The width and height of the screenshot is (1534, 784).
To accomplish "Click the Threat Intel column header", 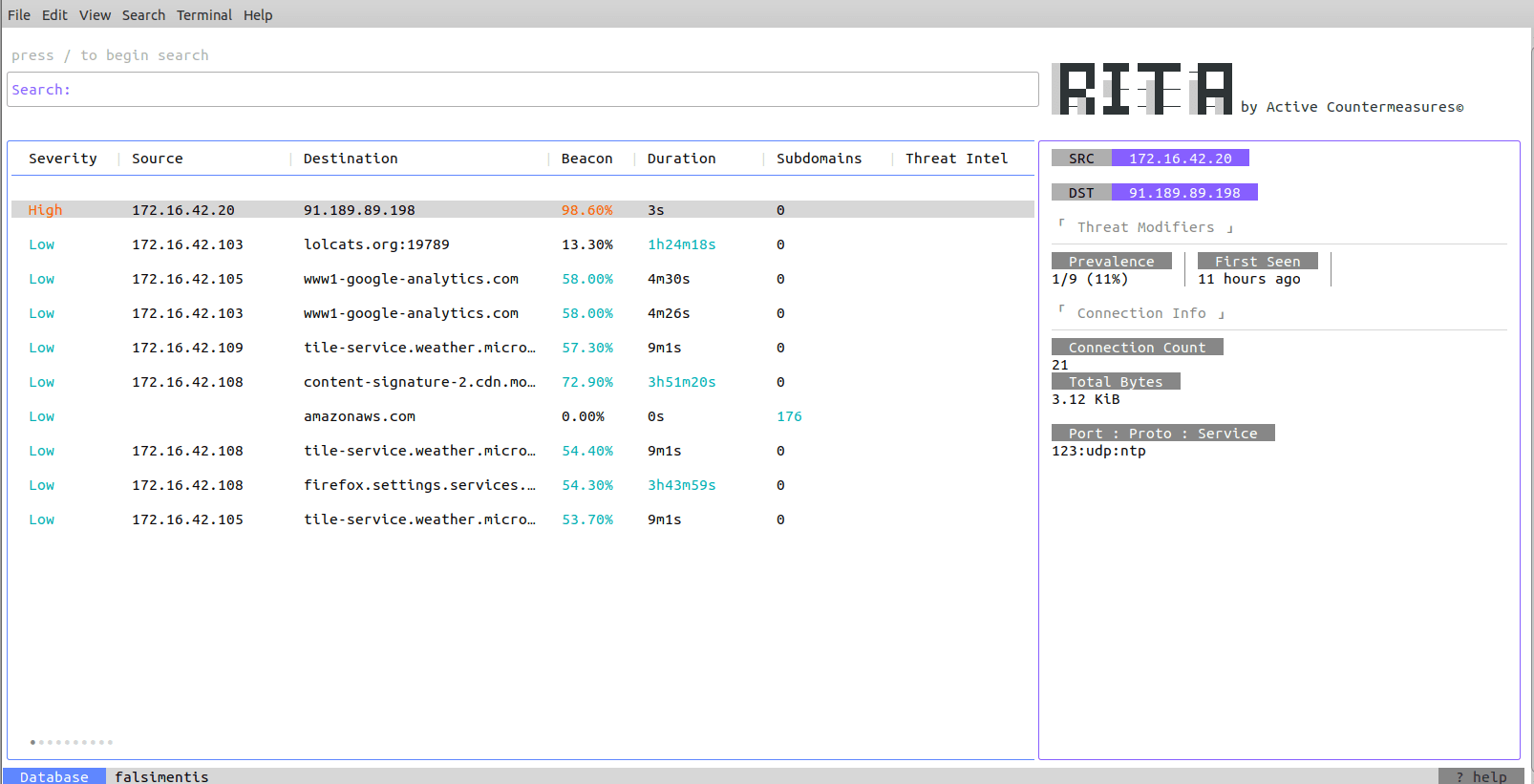I will click(x=957, y=159).
